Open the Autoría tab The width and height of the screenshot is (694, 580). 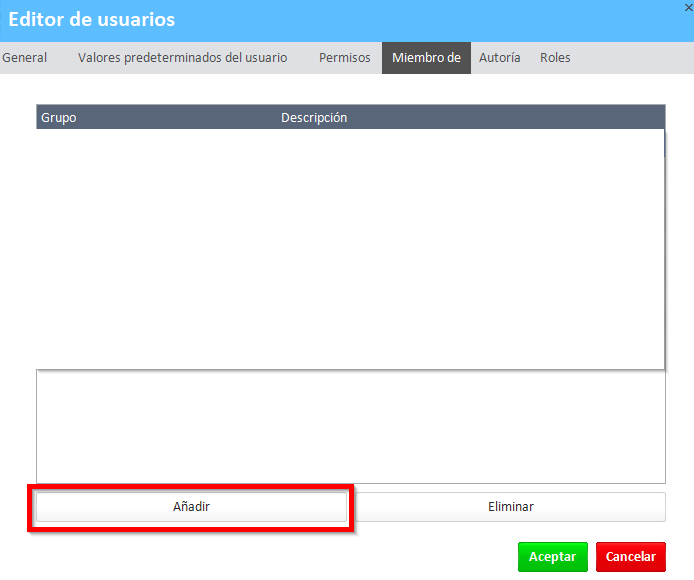499,58
